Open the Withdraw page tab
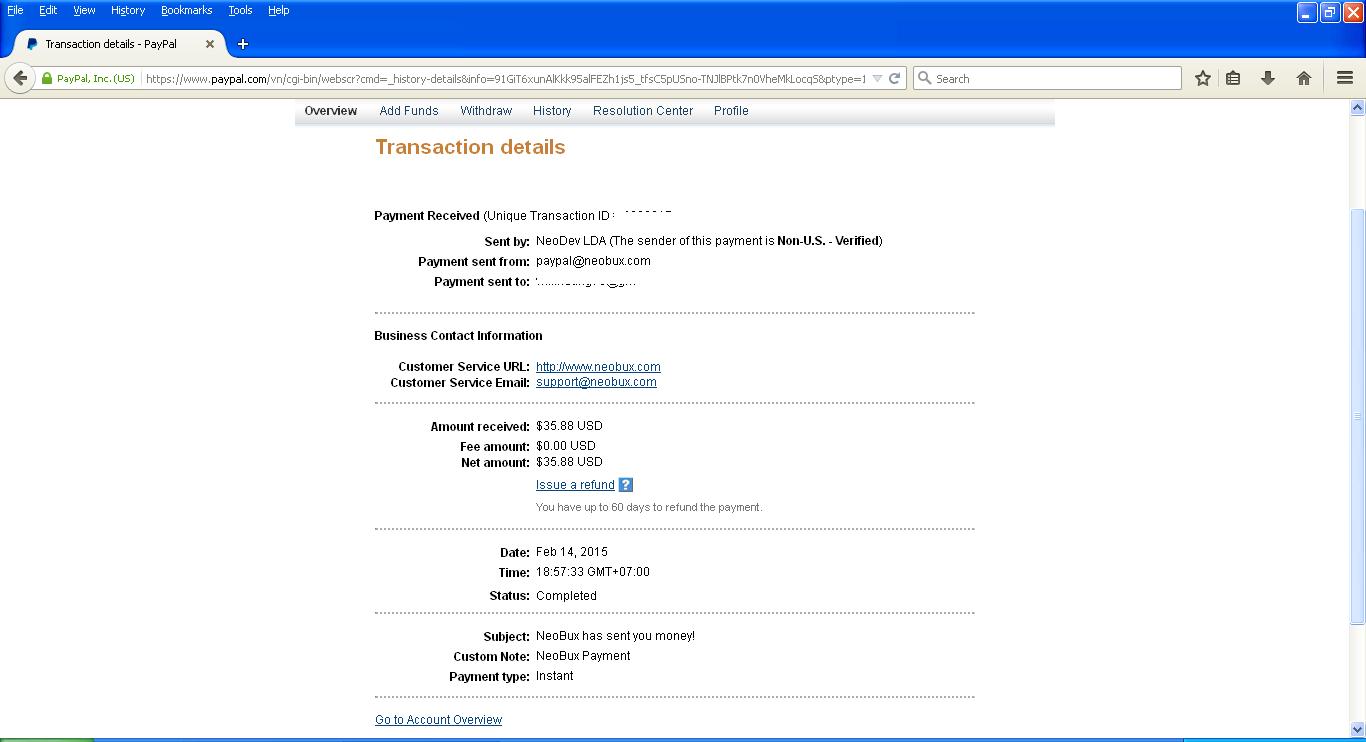The image size is (1366, 742). (486, 111)
